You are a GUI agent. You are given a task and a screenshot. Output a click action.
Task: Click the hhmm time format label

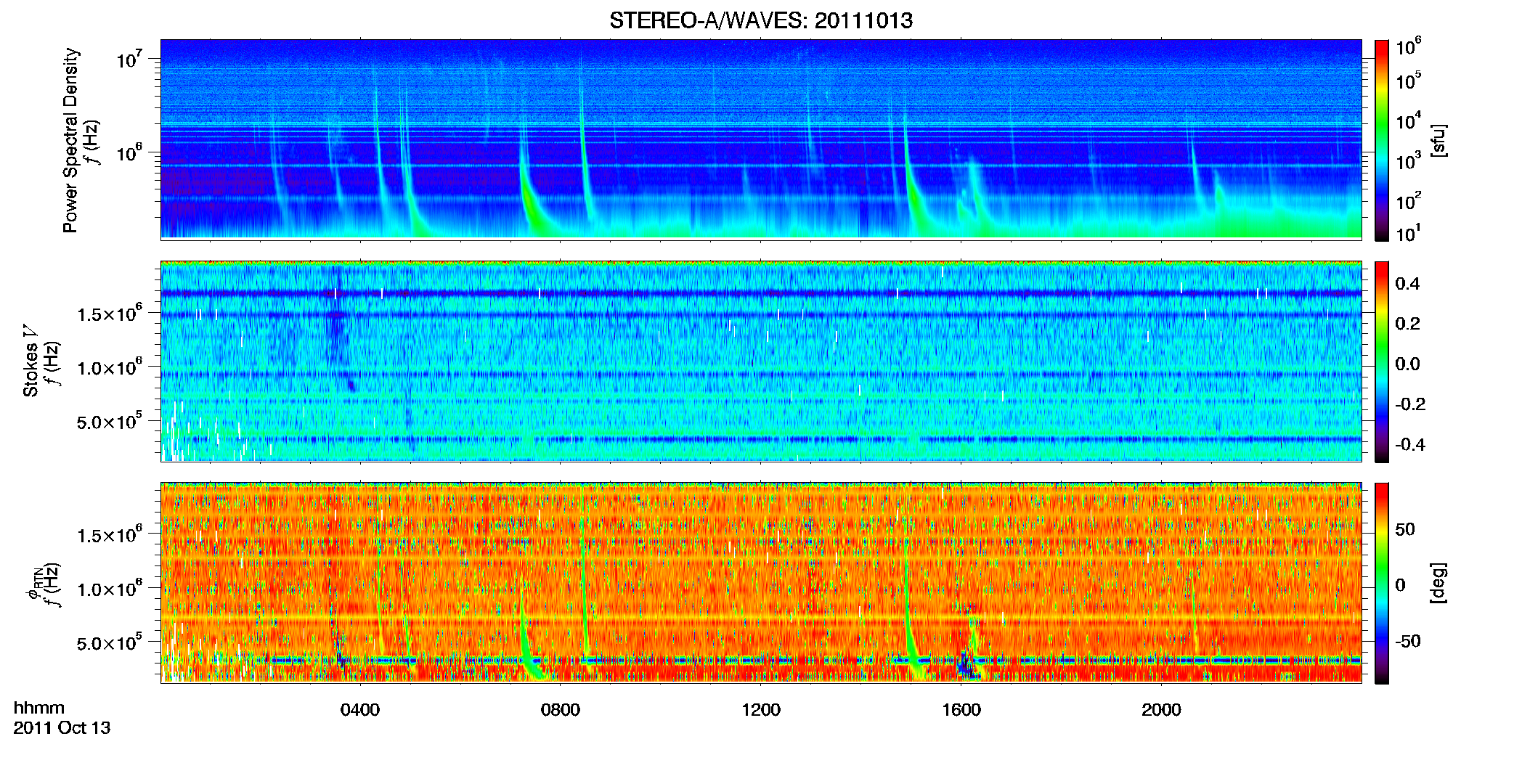click(39, 709)
